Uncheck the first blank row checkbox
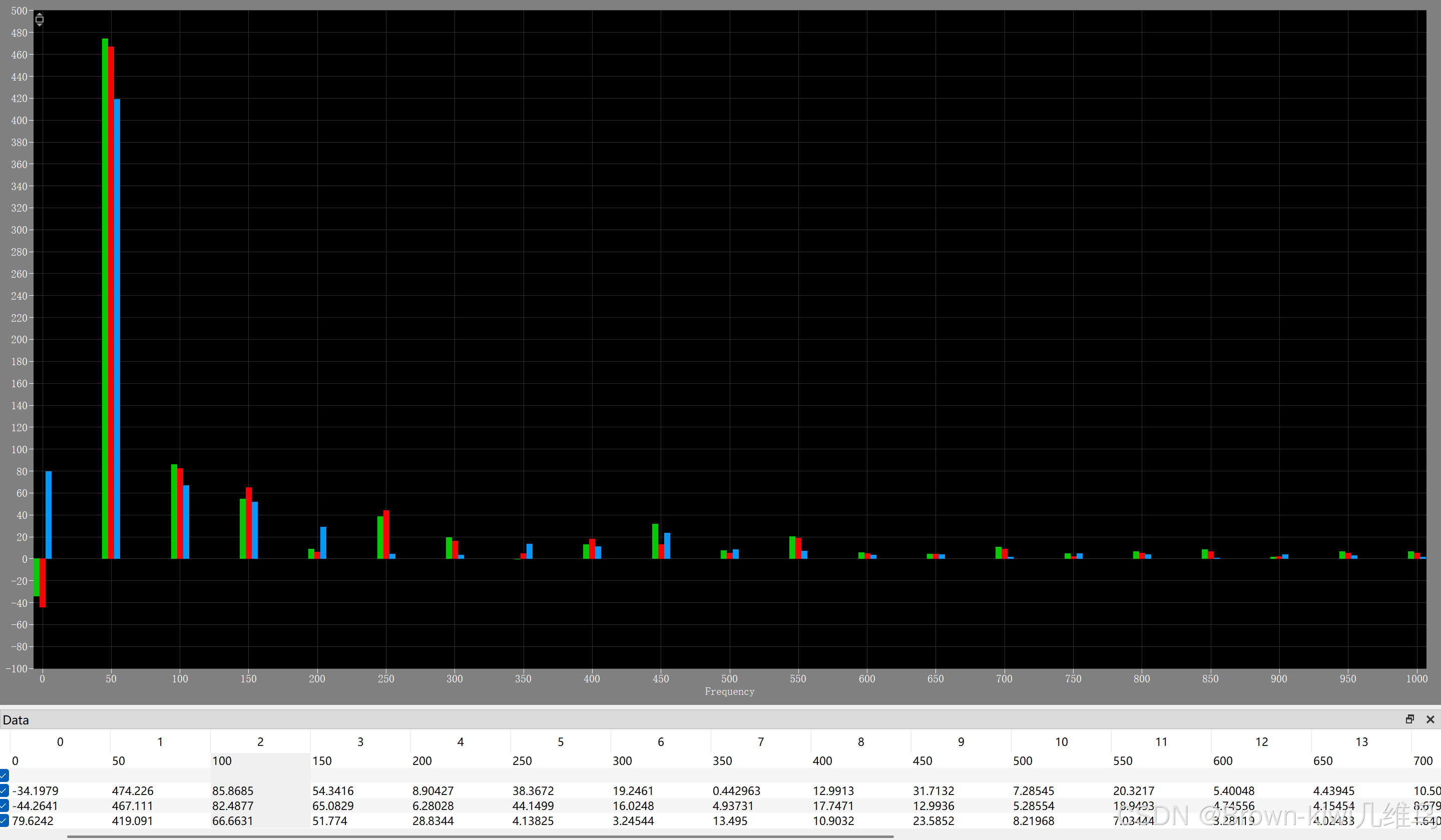Viewport: 1441px width, 840px height. (x=4, y=775)
